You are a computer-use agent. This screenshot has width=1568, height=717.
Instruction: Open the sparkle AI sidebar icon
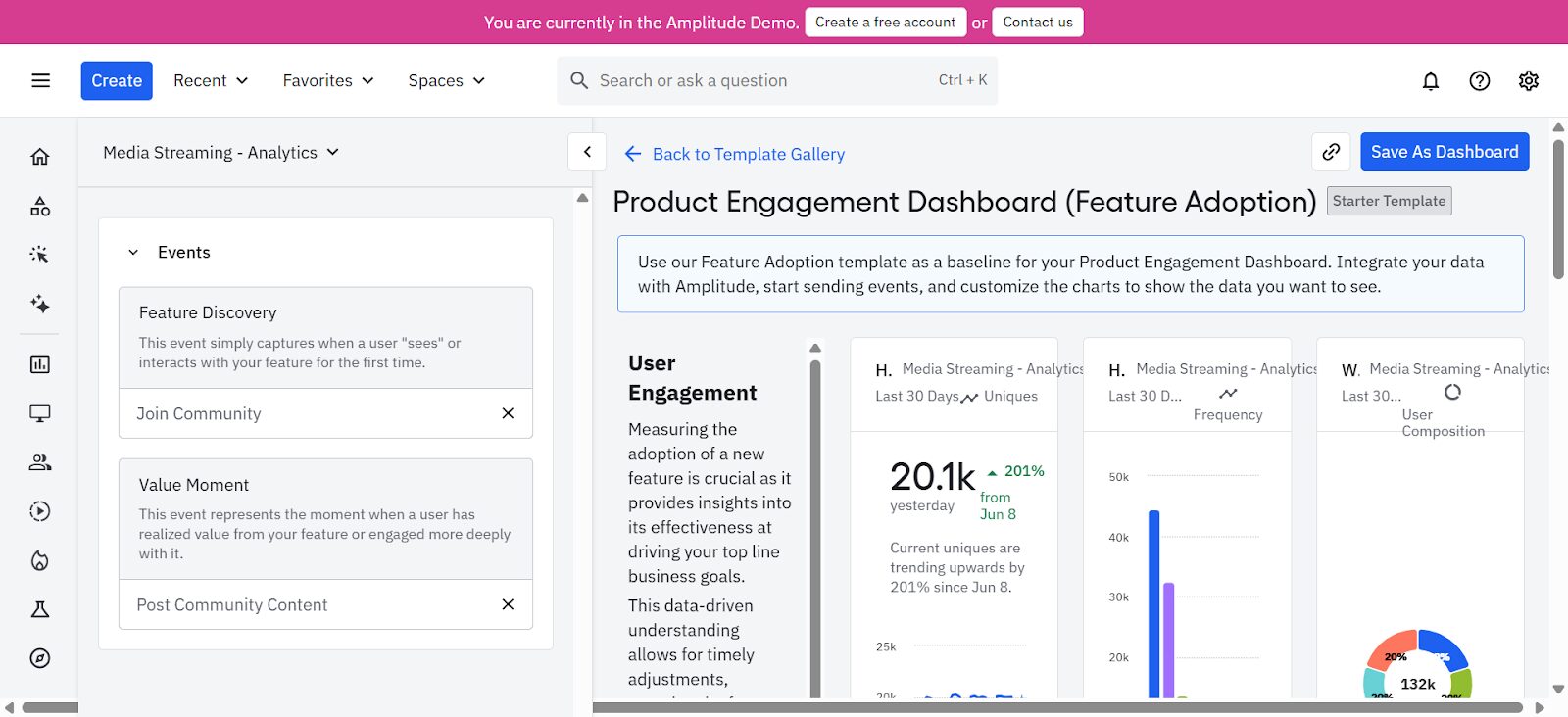click(x=40, y=304)
